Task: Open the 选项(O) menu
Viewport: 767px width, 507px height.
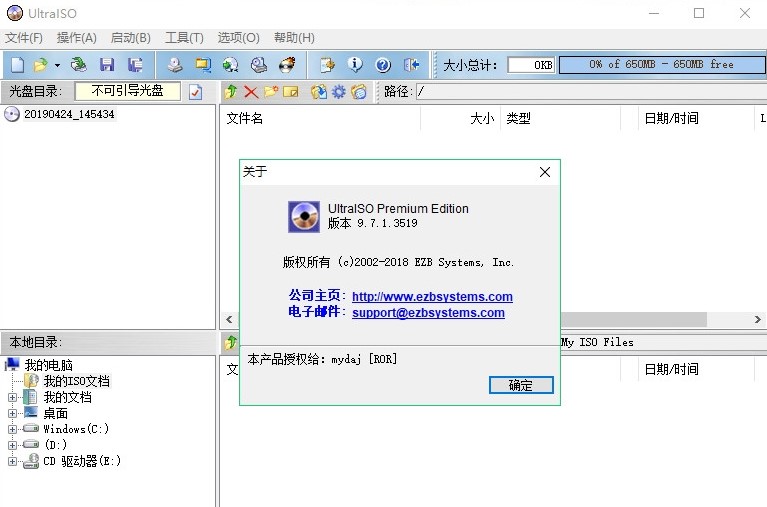Action: tap(238, 38)
